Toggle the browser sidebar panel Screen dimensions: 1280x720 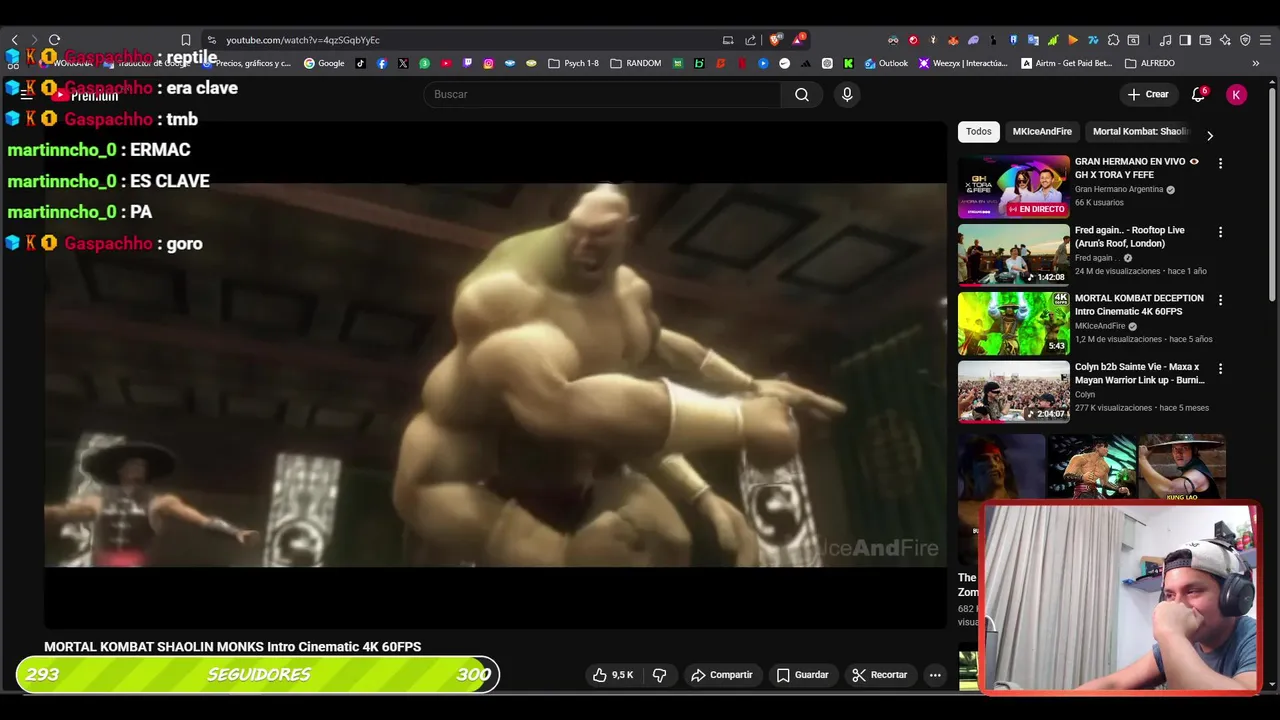1185,40
